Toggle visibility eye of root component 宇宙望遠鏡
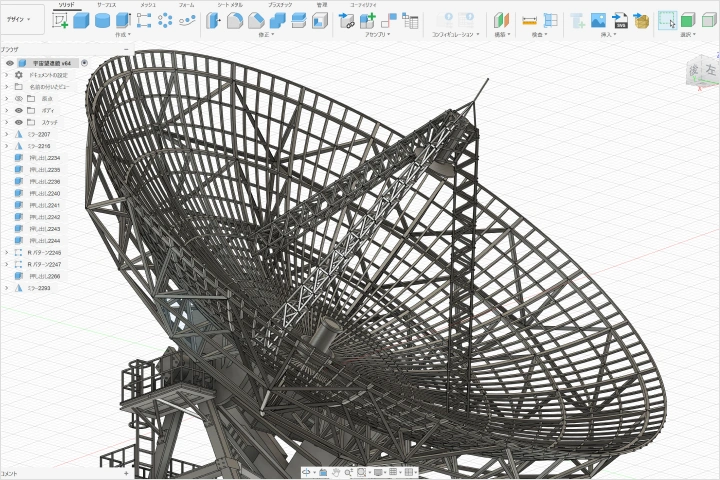This screenshot has width=720, height=480. [x=9, y=63]
